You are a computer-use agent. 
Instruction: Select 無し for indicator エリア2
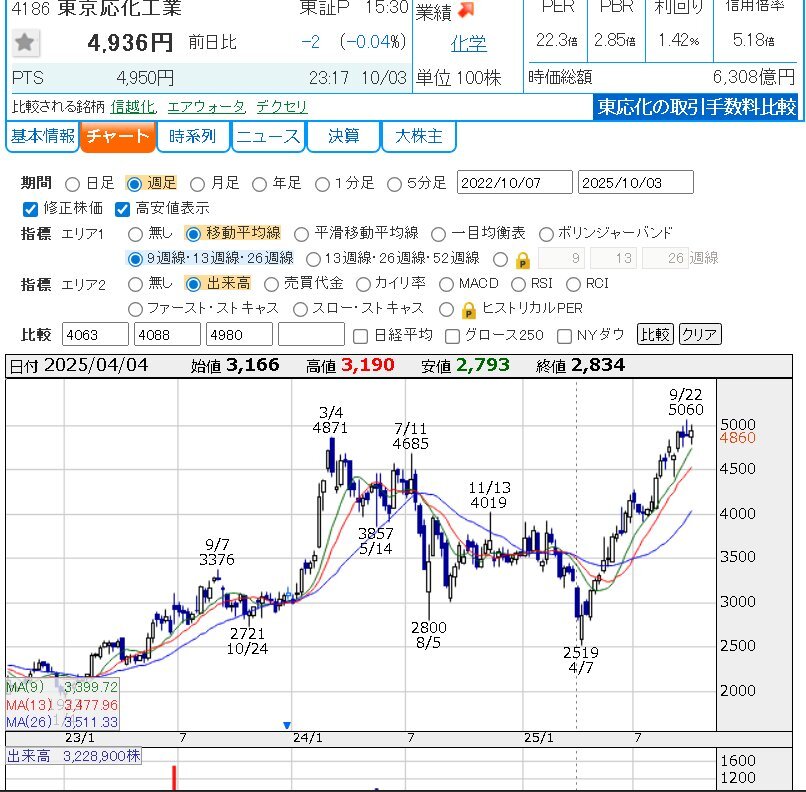(x=135, y=284)
